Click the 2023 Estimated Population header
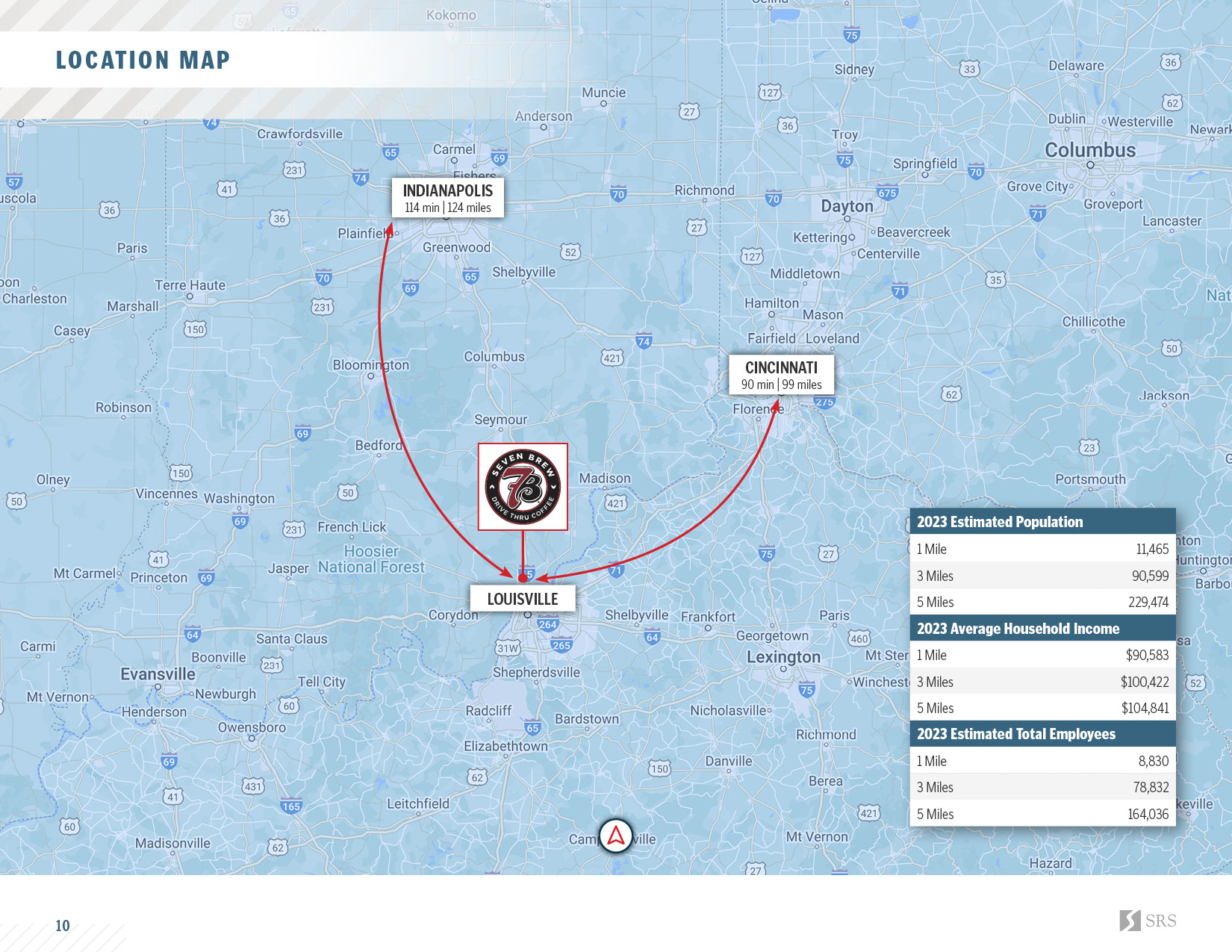 coord(1042,522)
